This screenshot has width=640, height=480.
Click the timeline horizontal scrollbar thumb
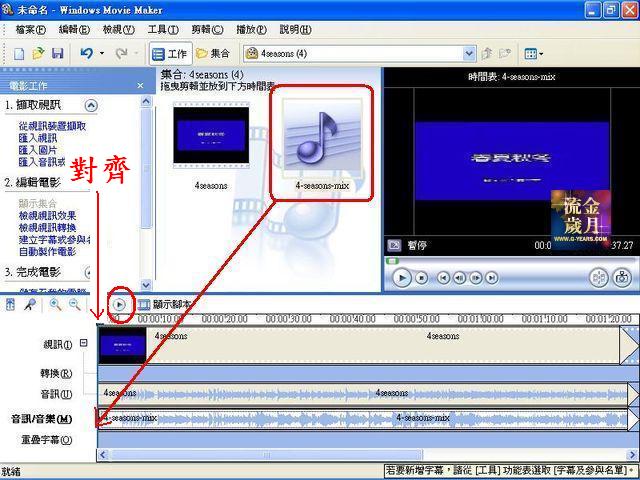[266, 455]
